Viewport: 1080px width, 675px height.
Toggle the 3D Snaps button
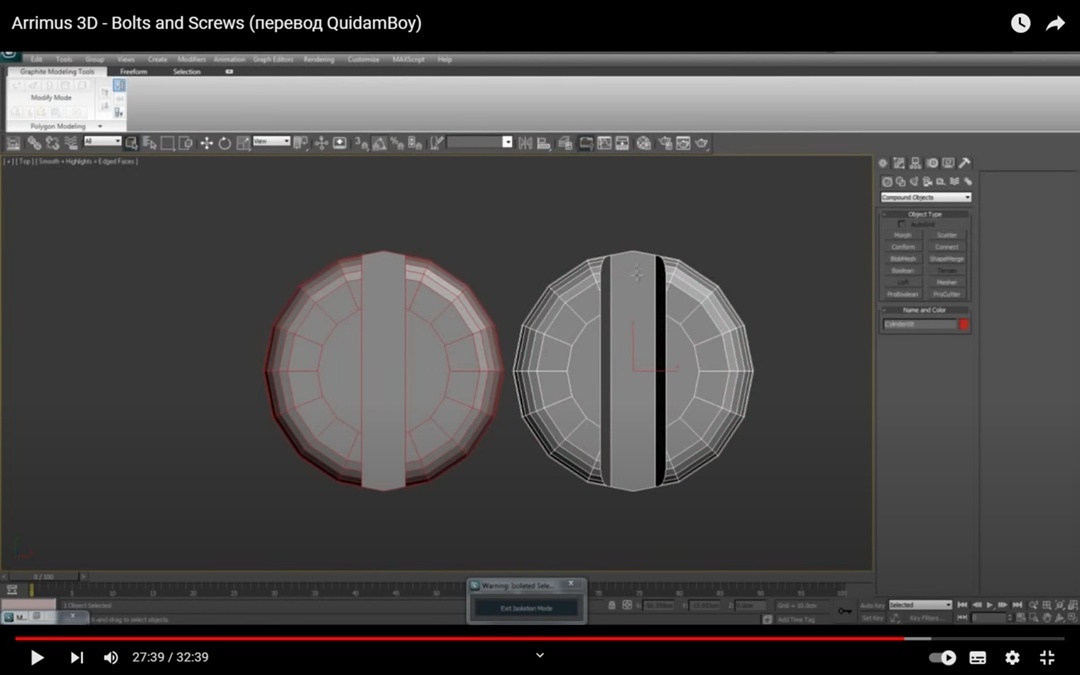click(x=361, y=143)
